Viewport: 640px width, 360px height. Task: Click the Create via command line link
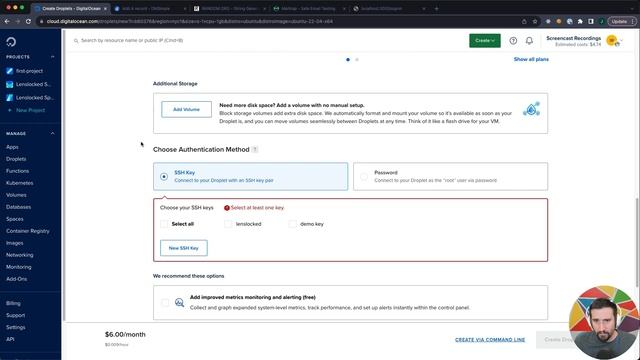point(490,340)
